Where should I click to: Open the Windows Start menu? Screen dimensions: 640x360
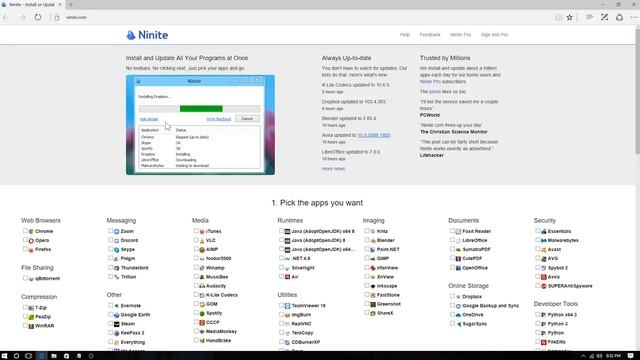click(x=4, y=356)
